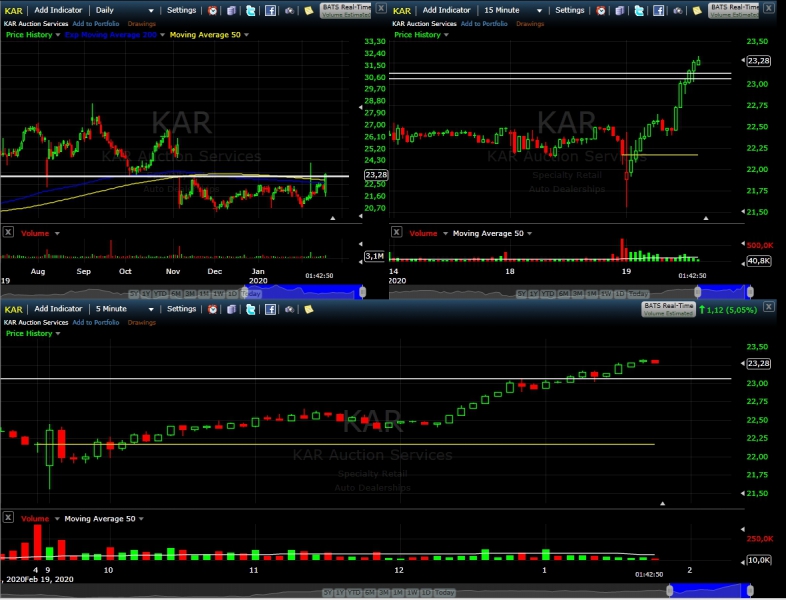The width and height of the screenshot is (786, 600).
Task: Open Settings in the 5 Minute chart
Action: [x=181, y=309]
